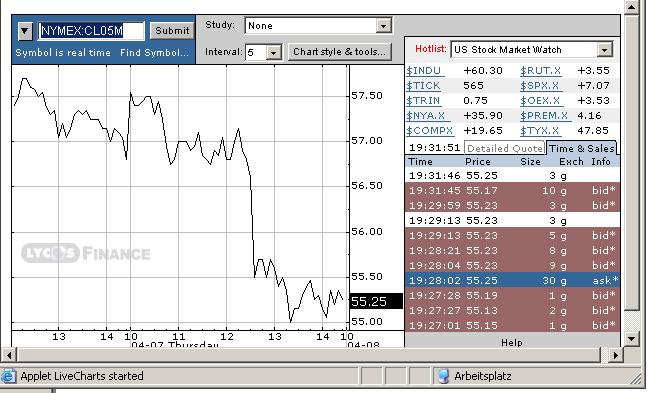Select the 19:31:45 bid row at 55.17
Image resolution: width=649 pixels, height=393 pixels.
pyautogui.click(x=512, y=190)
